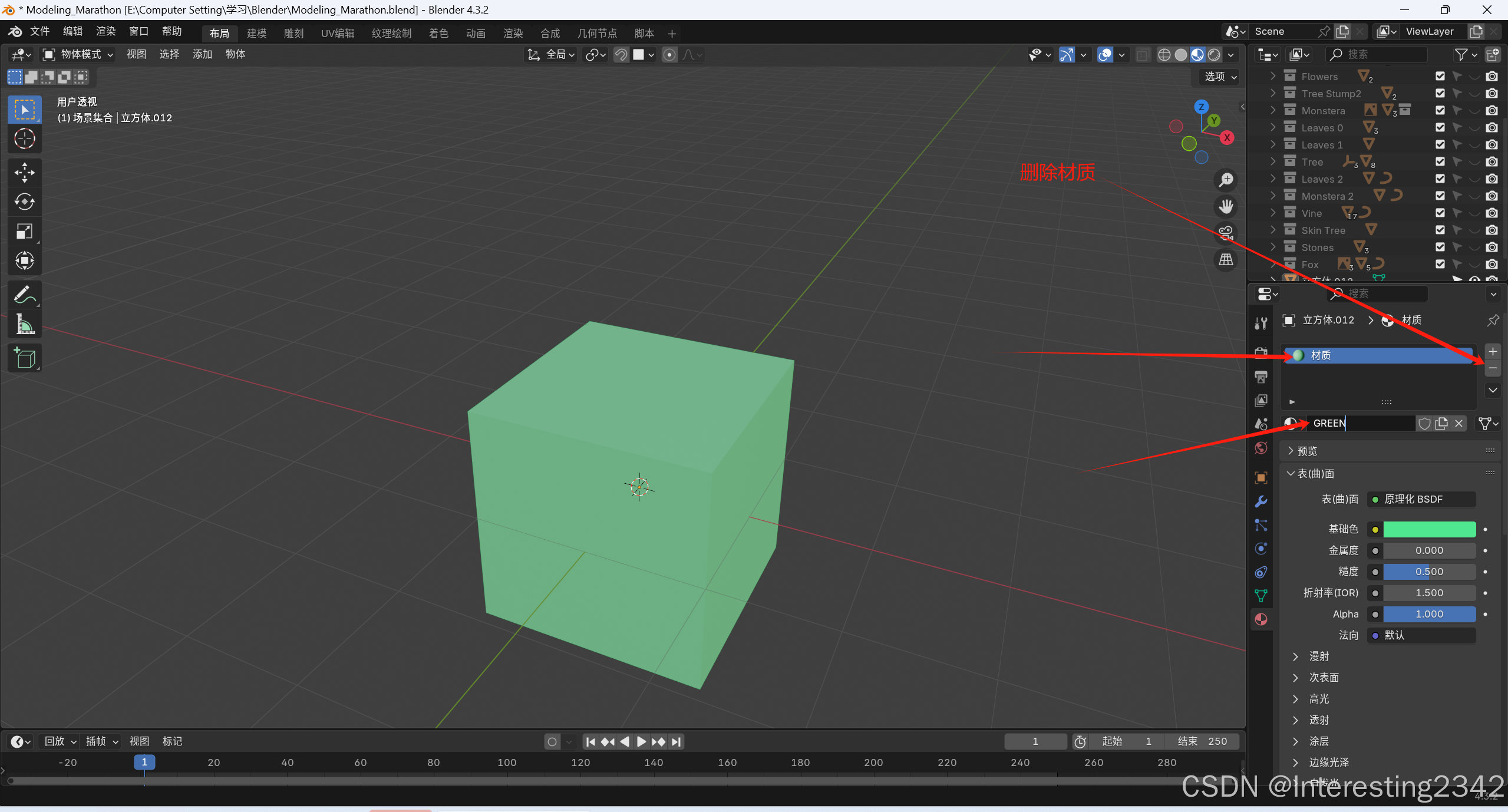The image size is (1508, 812).
Task: Open the Modifiers wrench properties tab
Action: tap(1261, 501)
